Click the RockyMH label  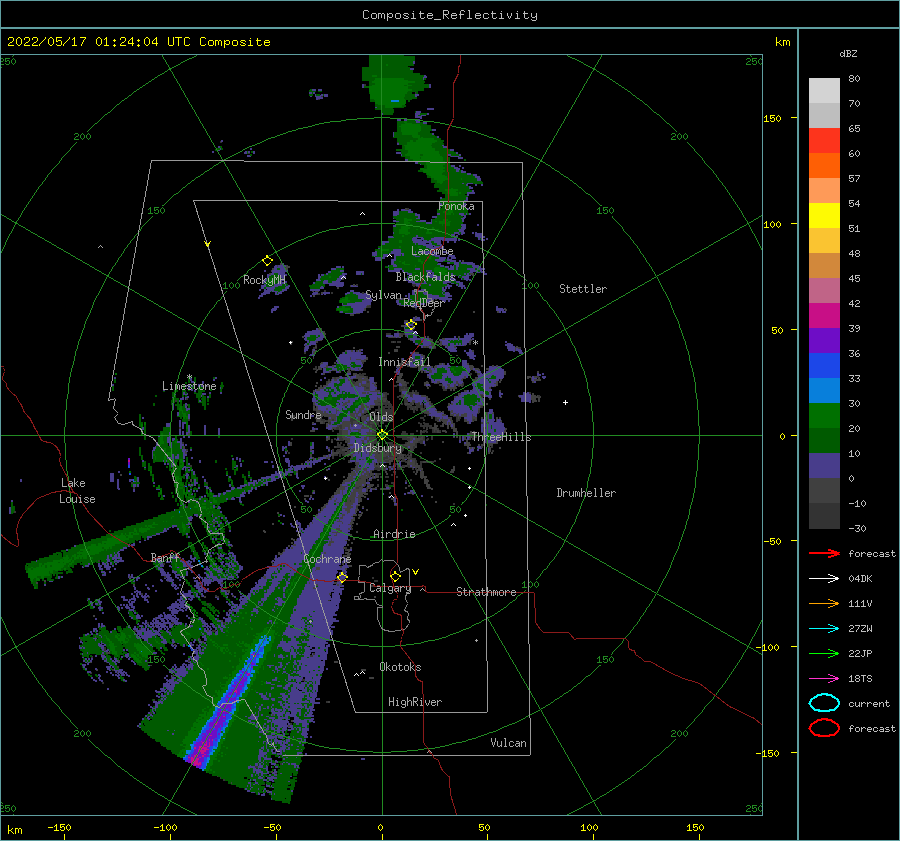click(x=264, y=280)
